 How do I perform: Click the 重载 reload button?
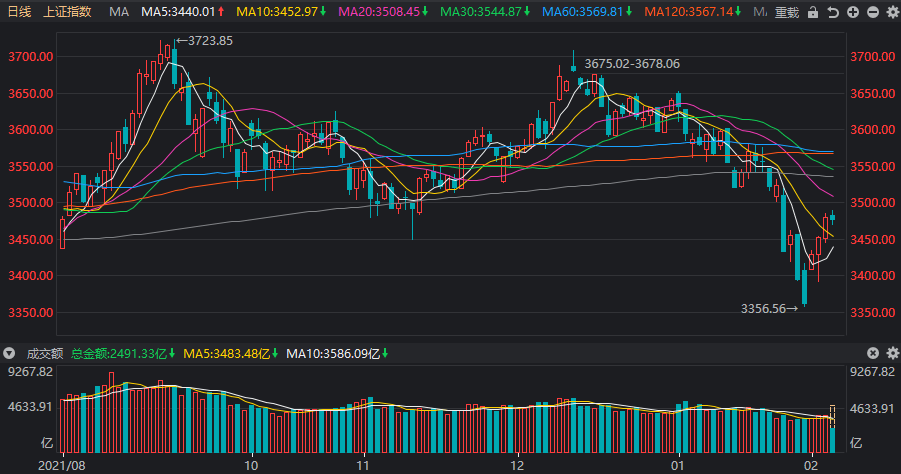point(787,12)
